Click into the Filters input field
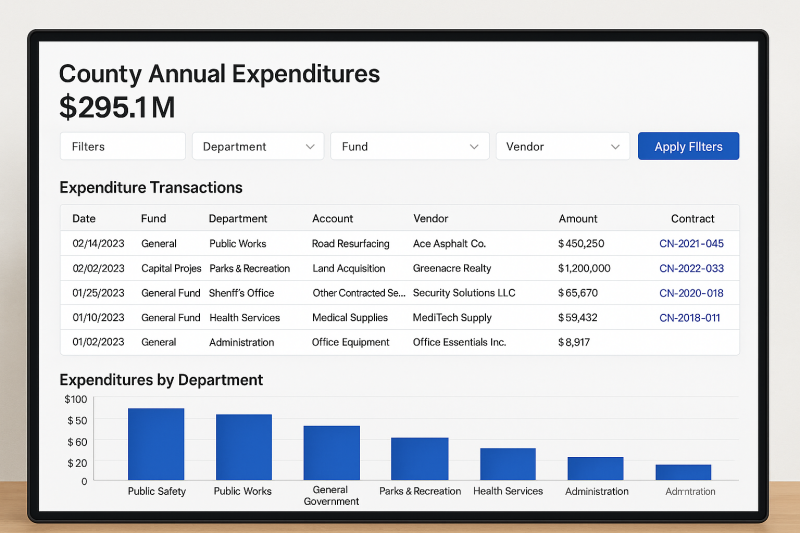This screenshot has width=800, height=533. [x=122, y=146]
